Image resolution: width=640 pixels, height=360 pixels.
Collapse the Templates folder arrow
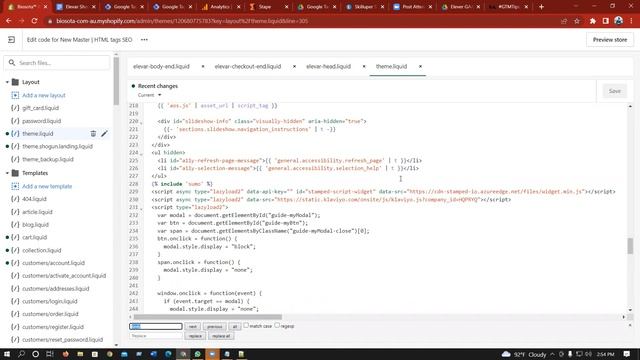point(7,173)
